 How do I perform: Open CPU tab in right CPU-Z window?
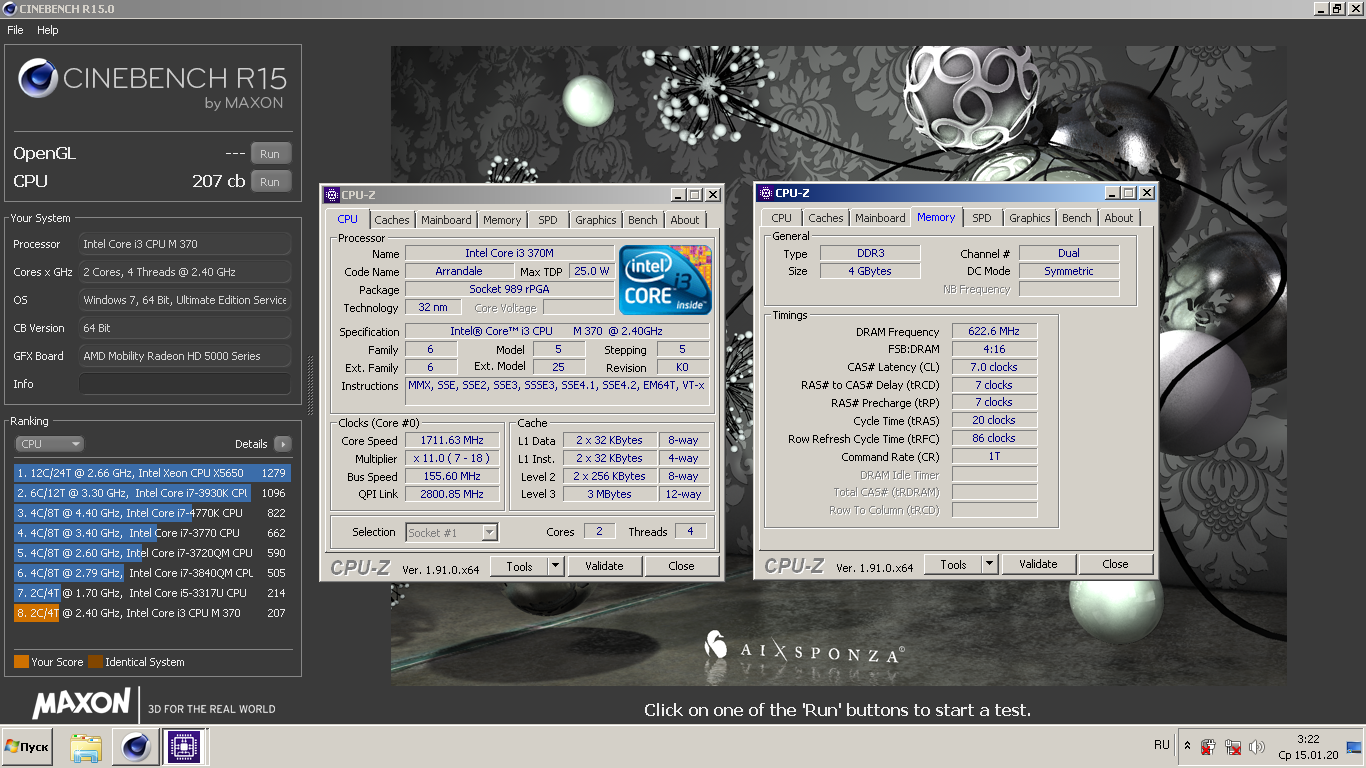tap(781, 218)
